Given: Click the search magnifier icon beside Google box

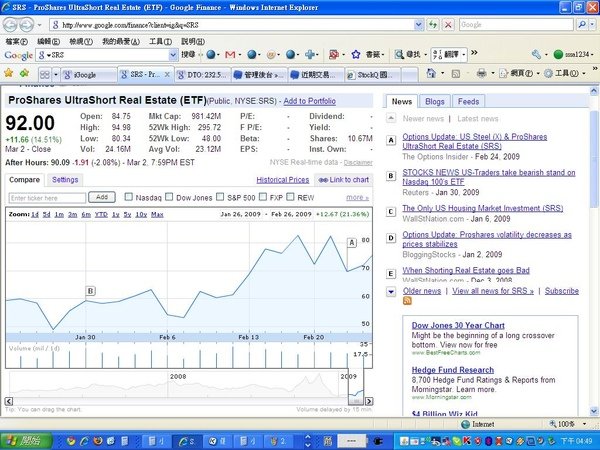Looking at the screenshot, I should (x=582, y=25).
